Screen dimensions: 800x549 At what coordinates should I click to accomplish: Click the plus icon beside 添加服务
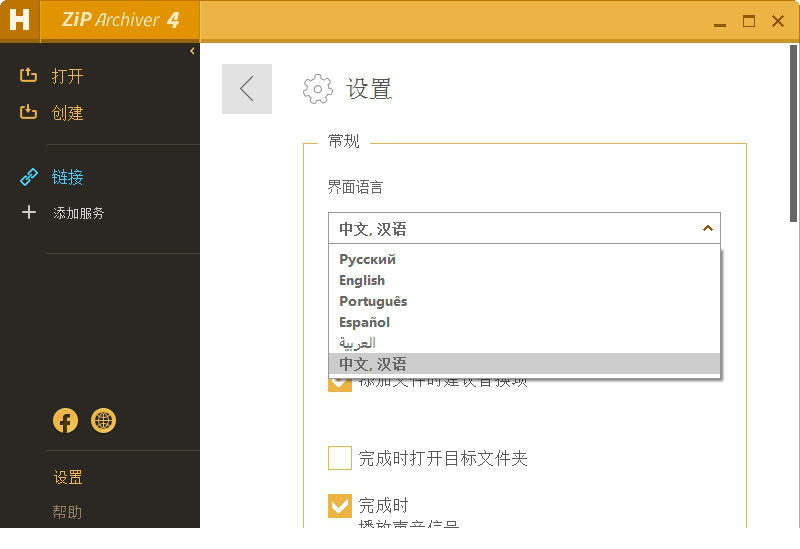point(29,212)
